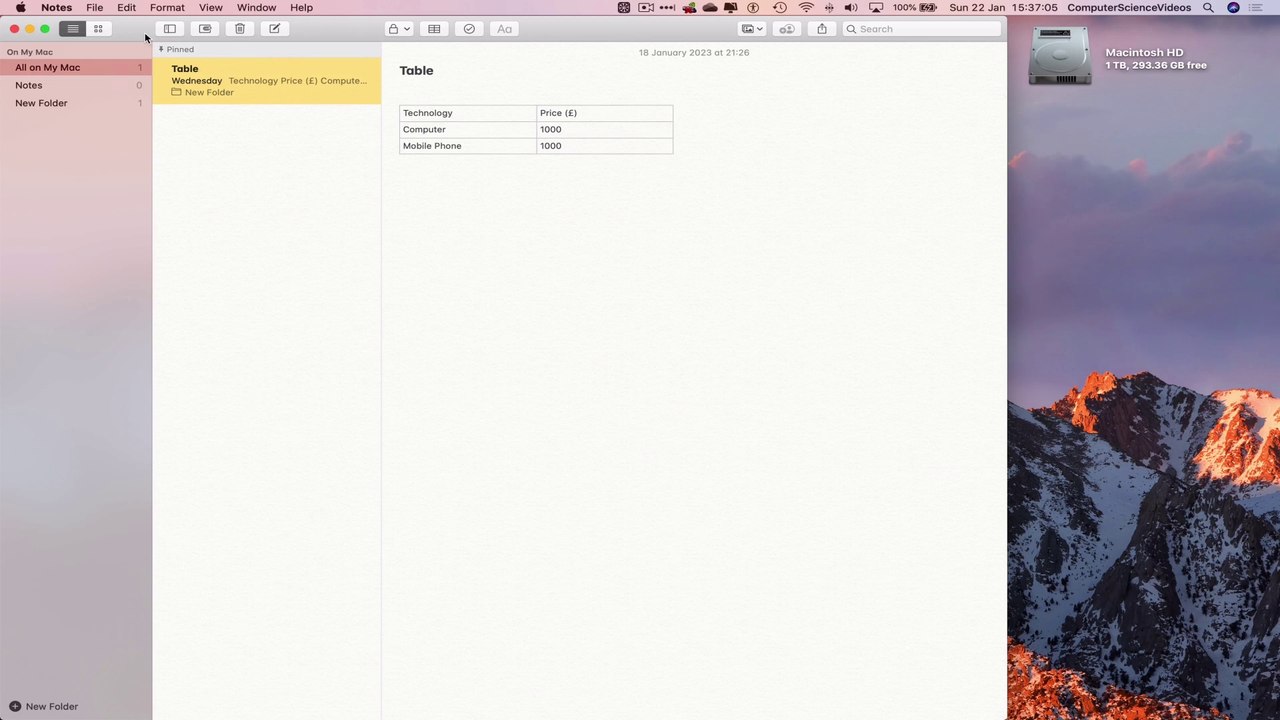1280x720 pixels.
Task: Open the File menu
Action: coord(95,7)
